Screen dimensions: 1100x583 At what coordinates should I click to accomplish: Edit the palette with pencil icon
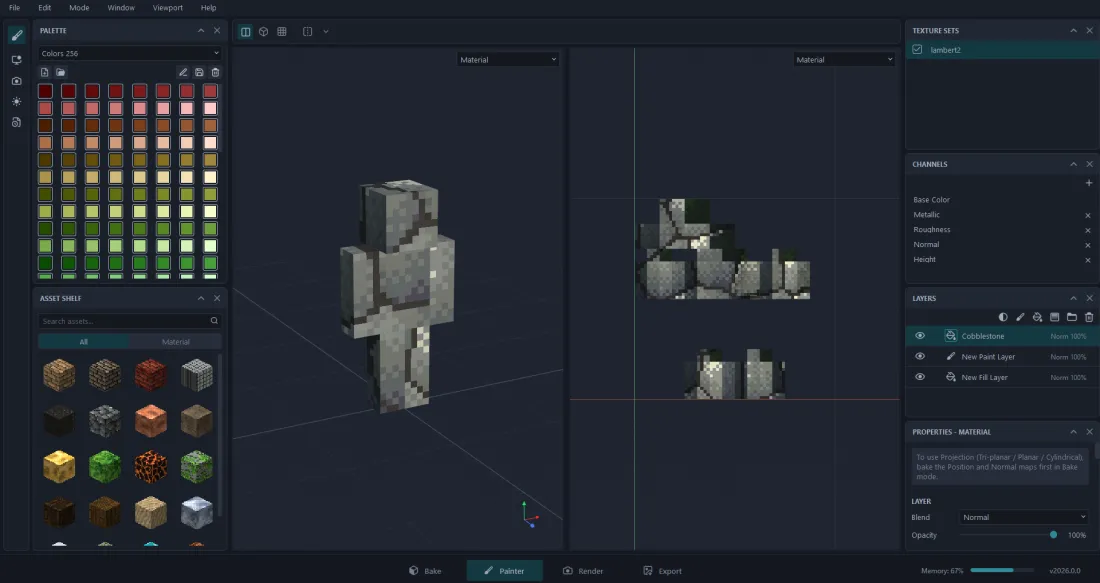pos(183,72)
